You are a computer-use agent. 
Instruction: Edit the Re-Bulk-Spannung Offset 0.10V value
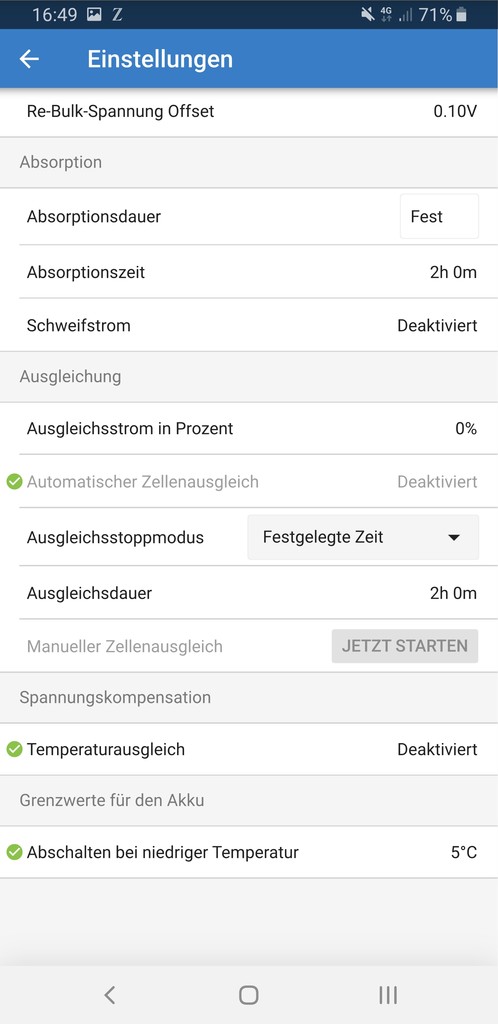pos(456,112)
